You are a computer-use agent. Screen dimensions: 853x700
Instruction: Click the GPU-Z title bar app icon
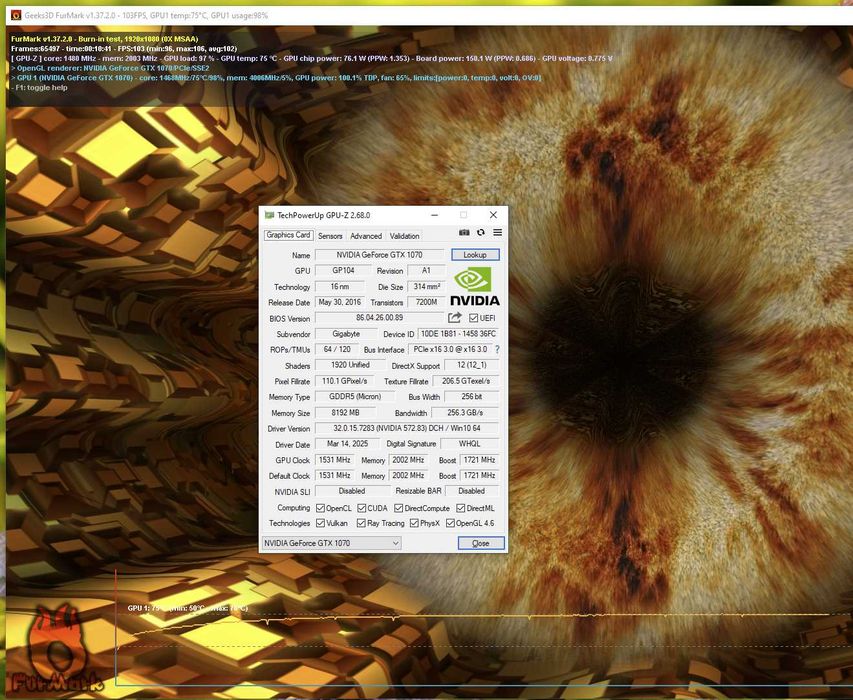(x=269, y=215)
